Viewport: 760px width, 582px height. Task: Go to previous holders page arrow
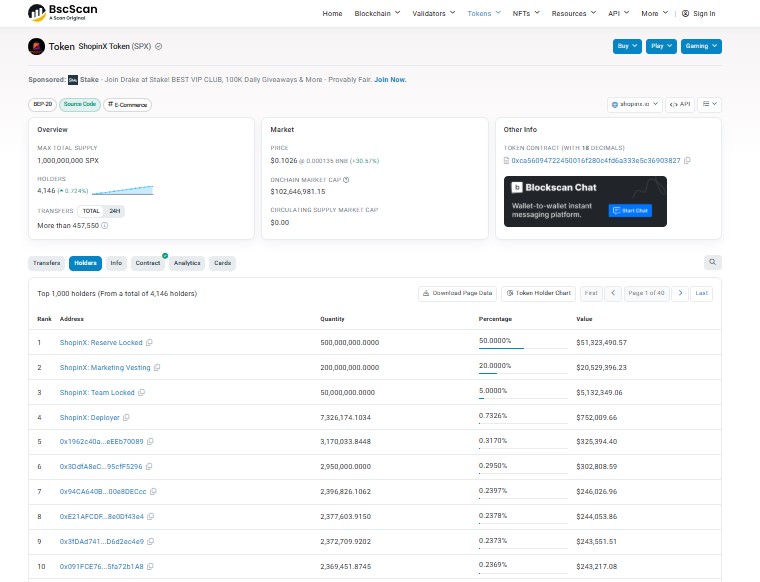(x=613, y=293)
